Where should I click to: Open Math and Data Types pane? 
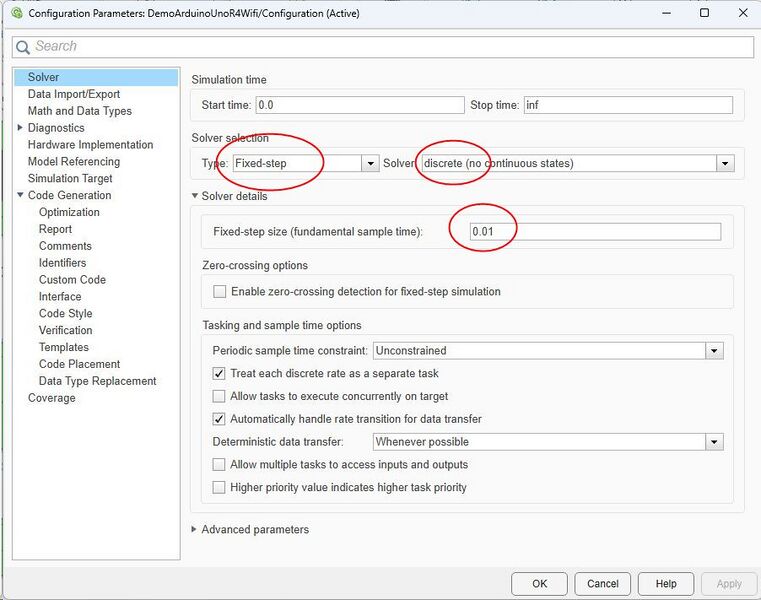pos(80,111)
